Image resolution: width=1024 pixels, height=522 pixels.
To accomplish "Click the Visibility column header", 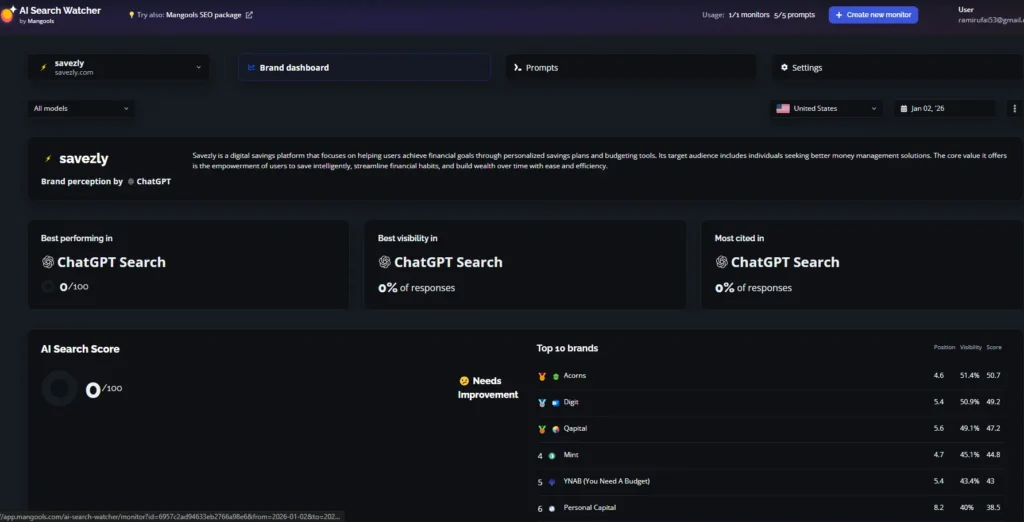I will pos(970,347).
